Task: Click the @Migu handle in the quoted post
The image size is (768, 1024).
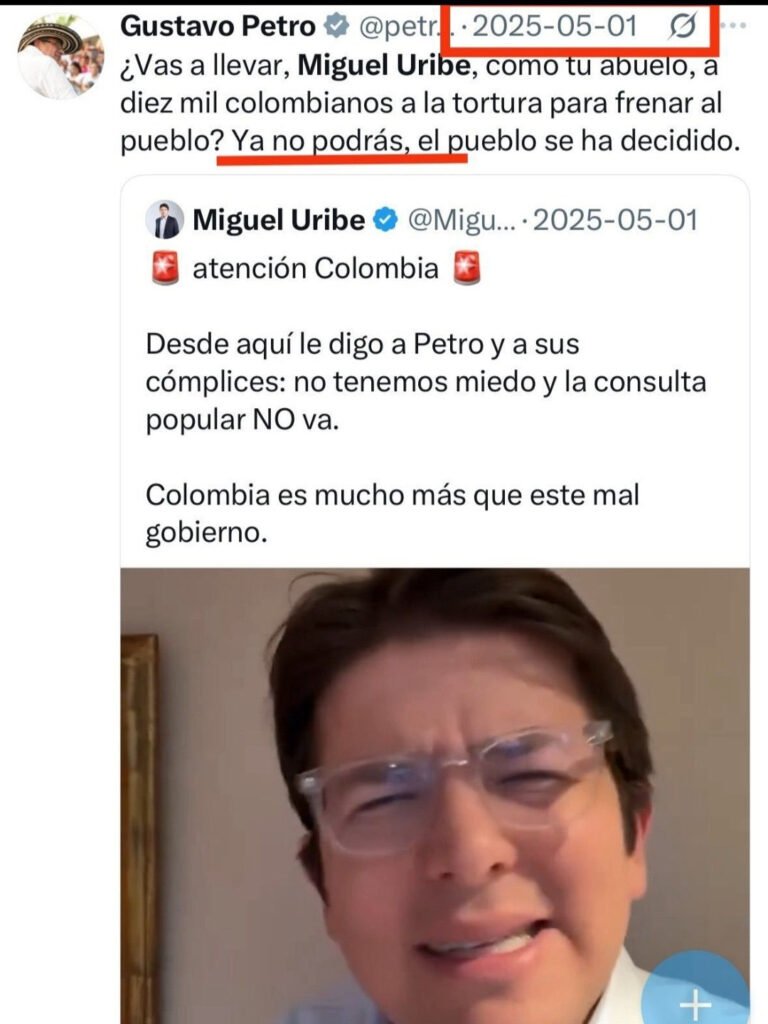Action: pos(462,221)
